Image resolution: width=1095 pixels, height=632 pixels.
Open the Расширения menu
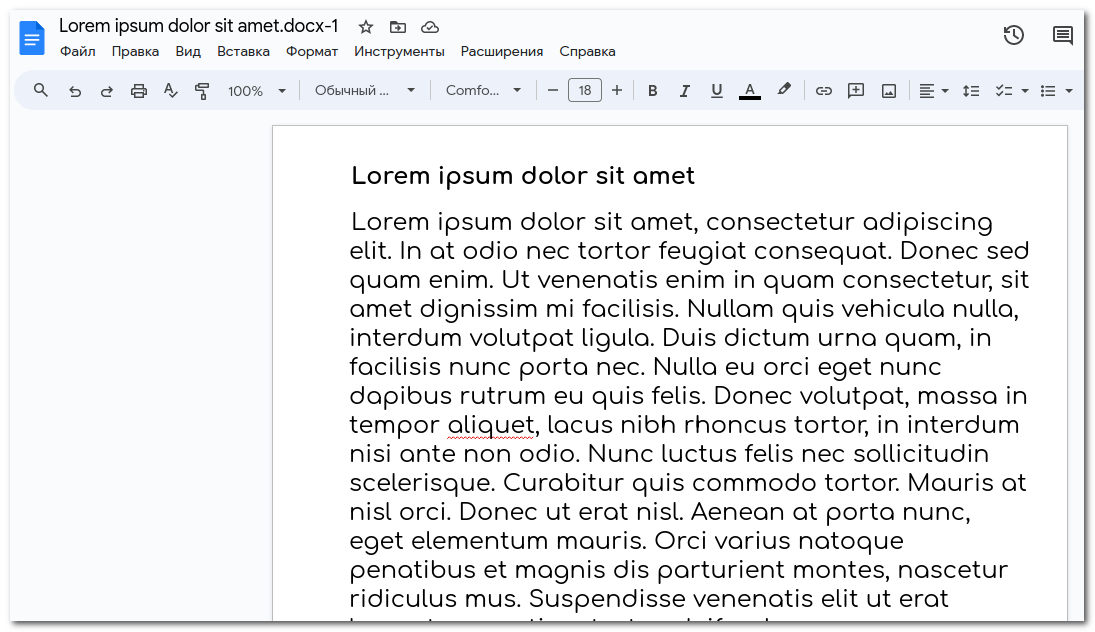pos(501,52)
